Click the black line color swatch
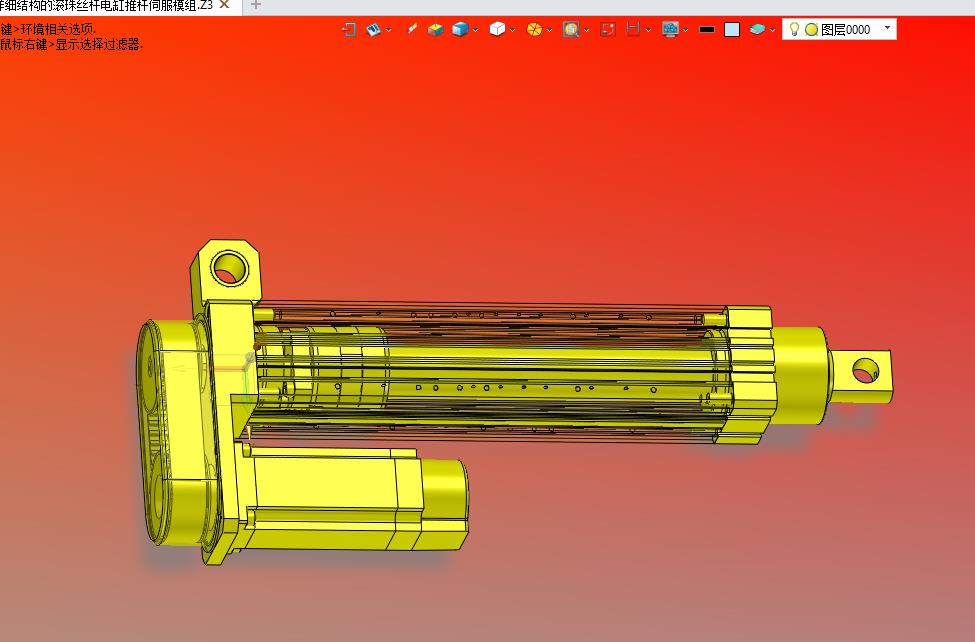This screenshot has height=642, width=975. [707, 29]
